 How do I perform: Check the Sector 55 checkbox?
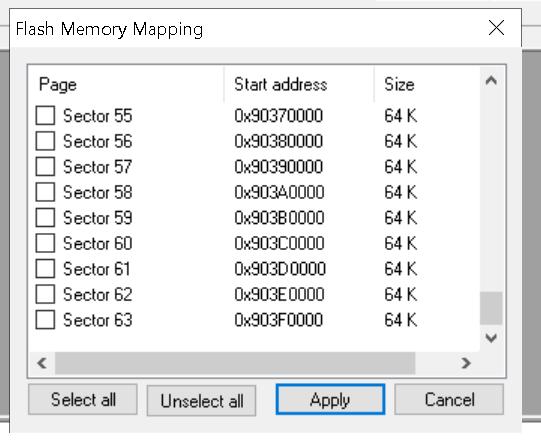pos(45,115)
